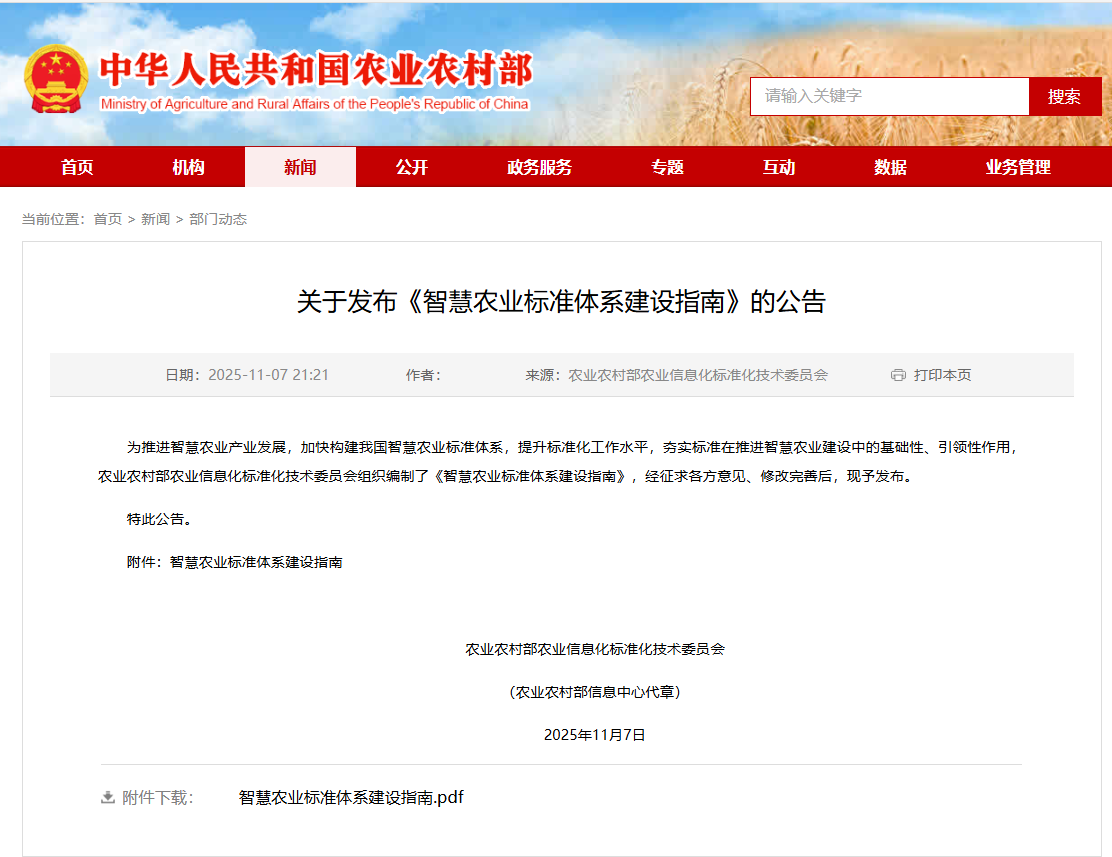Select the 新闻 navigation tab
1112x857 pixels.
(300, 167)
